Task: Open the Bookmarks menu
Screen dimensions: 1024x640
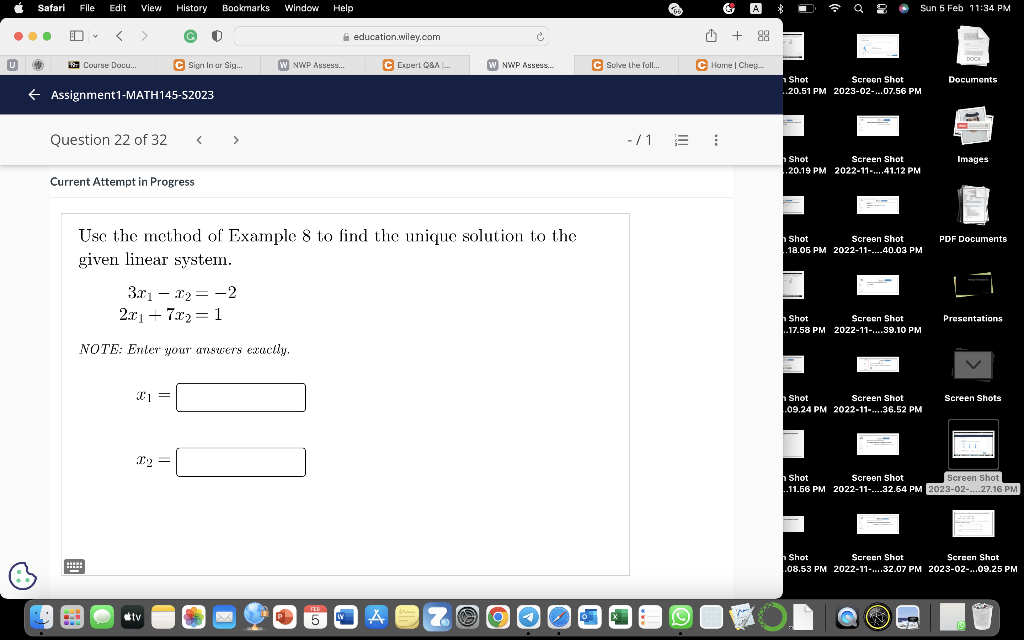Action: click(245, 8)
